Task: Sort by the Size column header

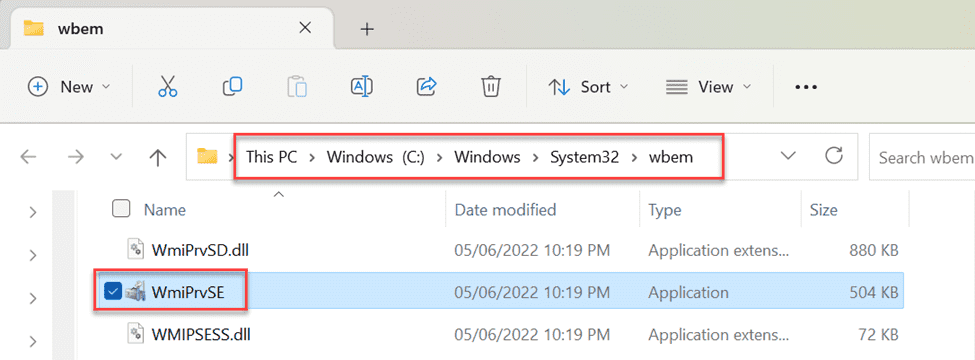Action: (823, 210)
